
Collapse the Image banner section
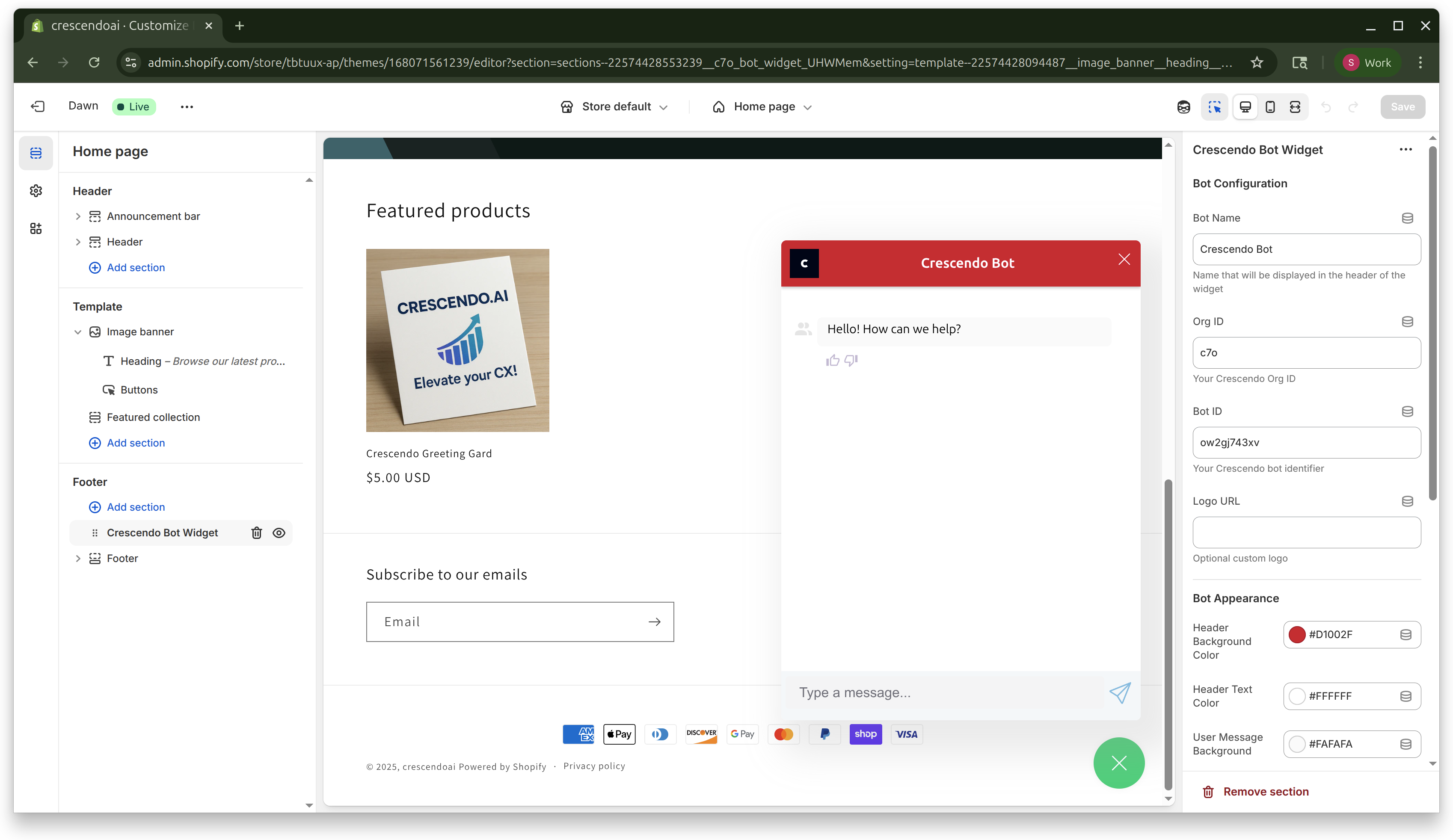[78, 332]
